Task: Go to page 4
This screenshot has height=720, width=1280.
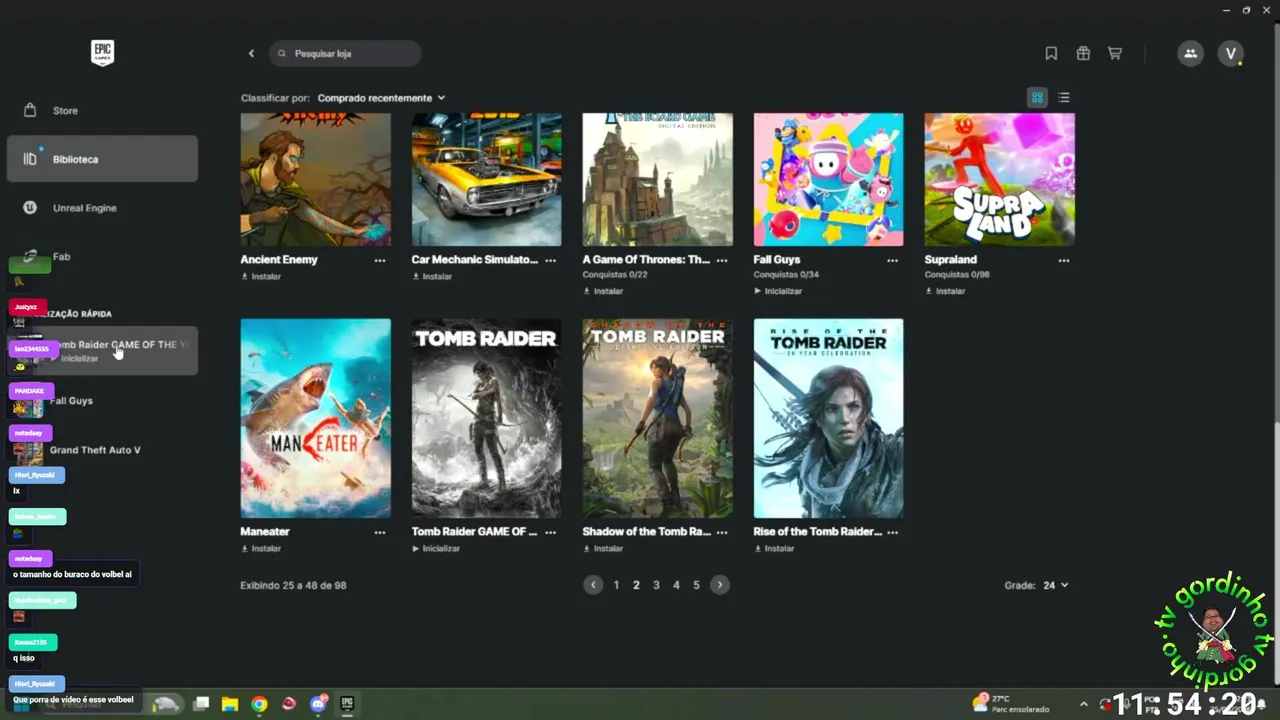Action: pyautogui.click(x=676, y=585)
